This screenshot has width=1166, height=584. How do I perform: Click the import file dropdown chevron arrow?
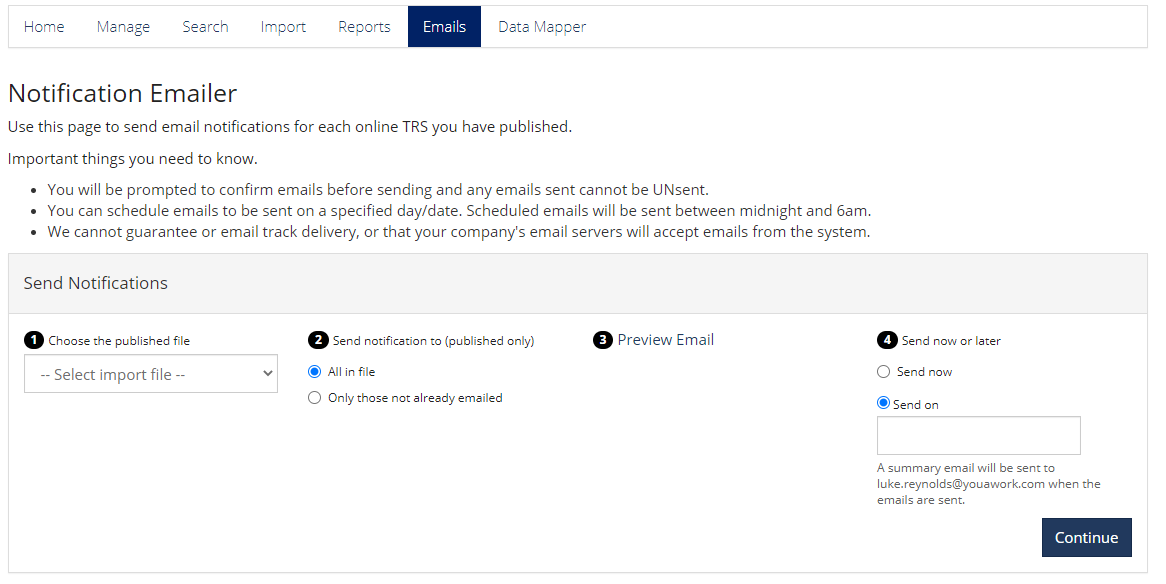(x=268, y=373)
